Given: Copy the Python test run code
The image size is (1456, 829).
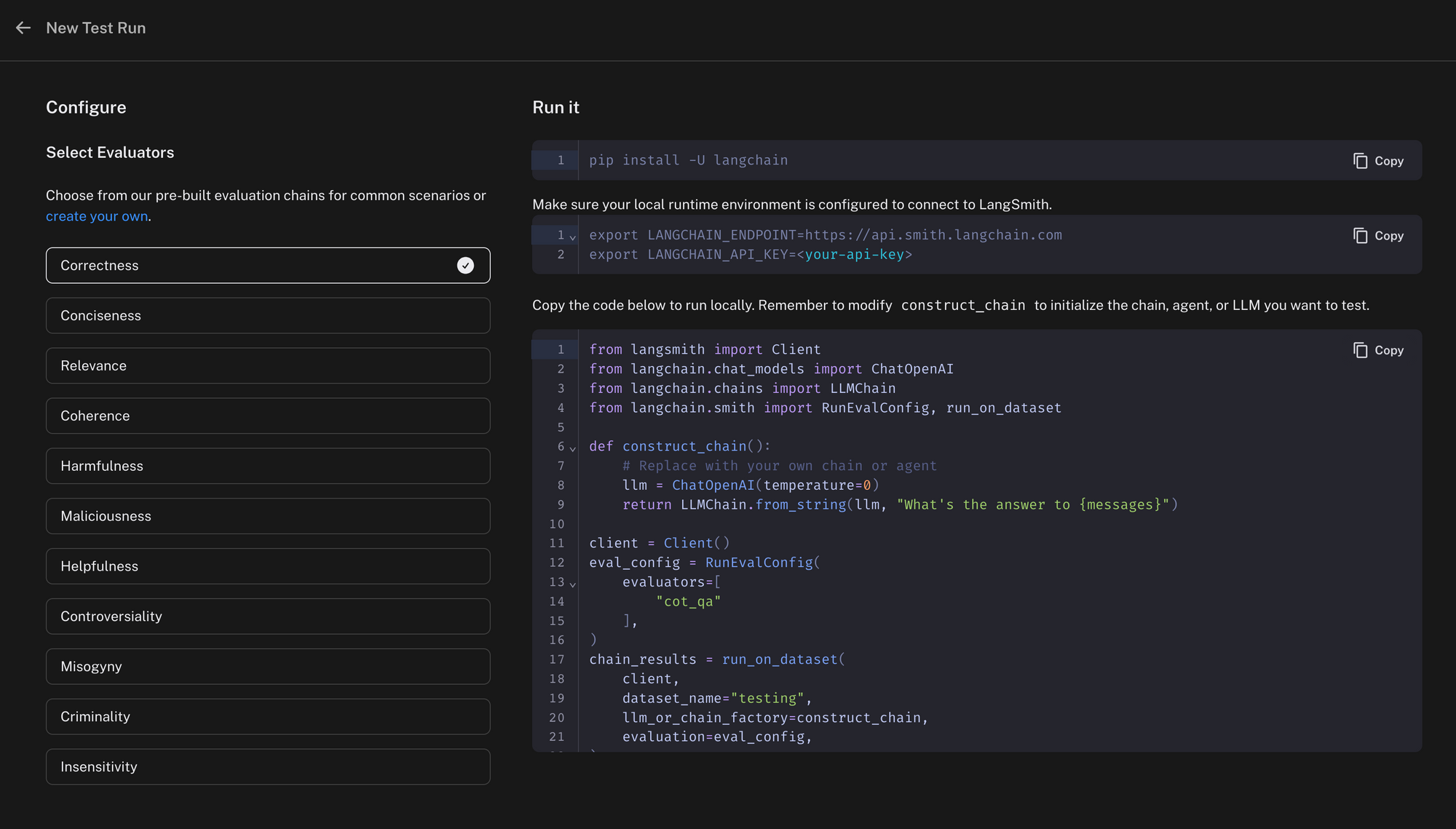Looking at the screenshot, I should point(1378,350).
